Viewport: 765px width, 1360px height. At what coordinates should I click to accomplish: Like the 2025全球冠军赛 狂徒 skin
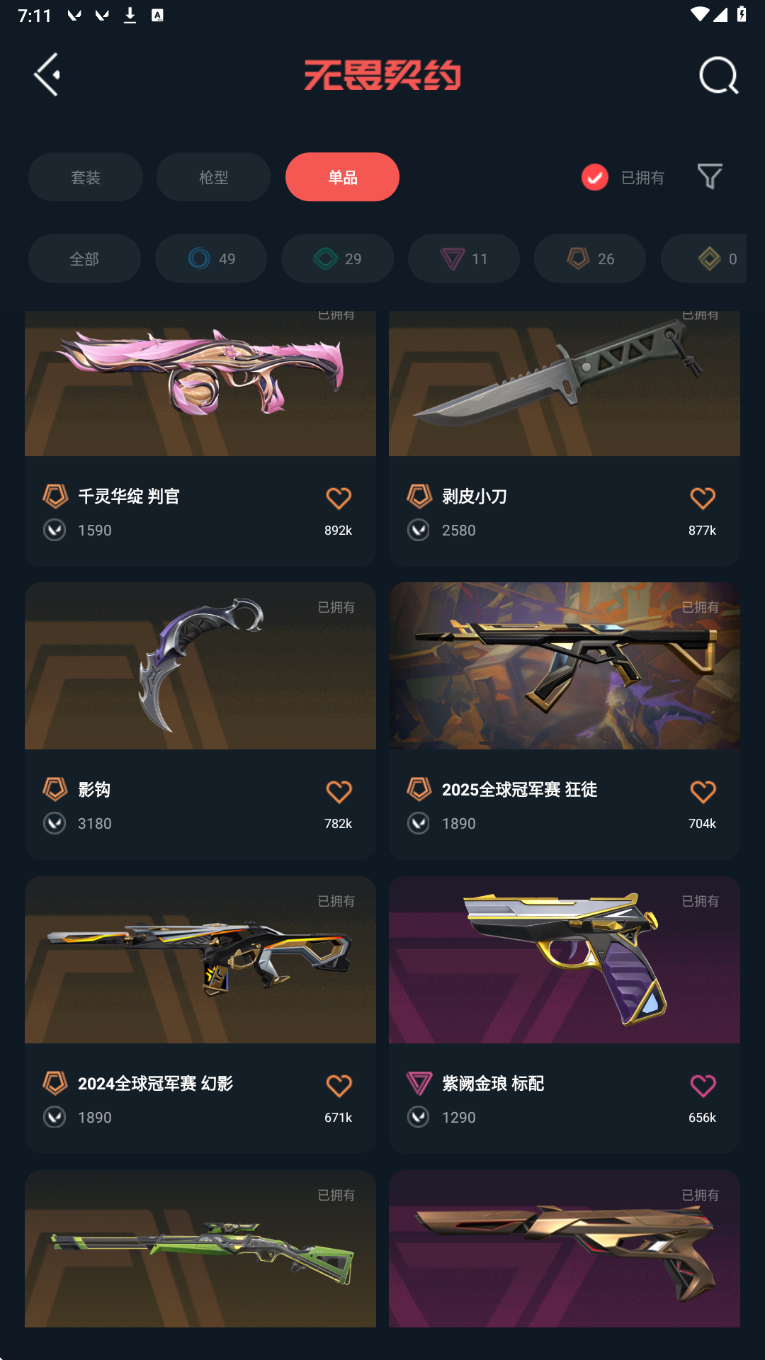coord(703,792)
